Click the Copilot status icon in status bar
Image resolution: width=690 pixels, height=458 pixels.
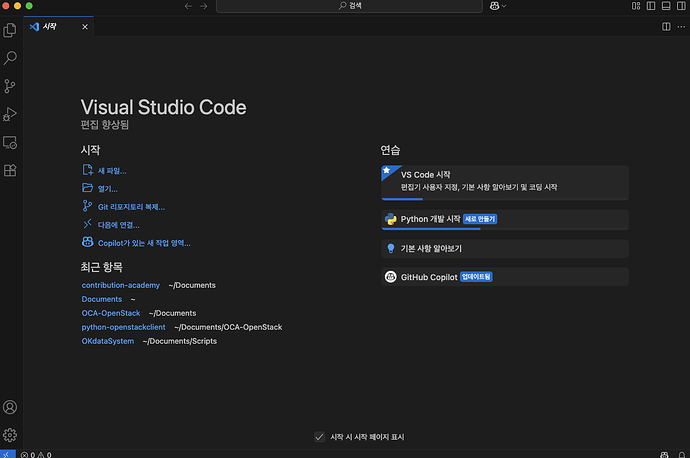point(664,454)
